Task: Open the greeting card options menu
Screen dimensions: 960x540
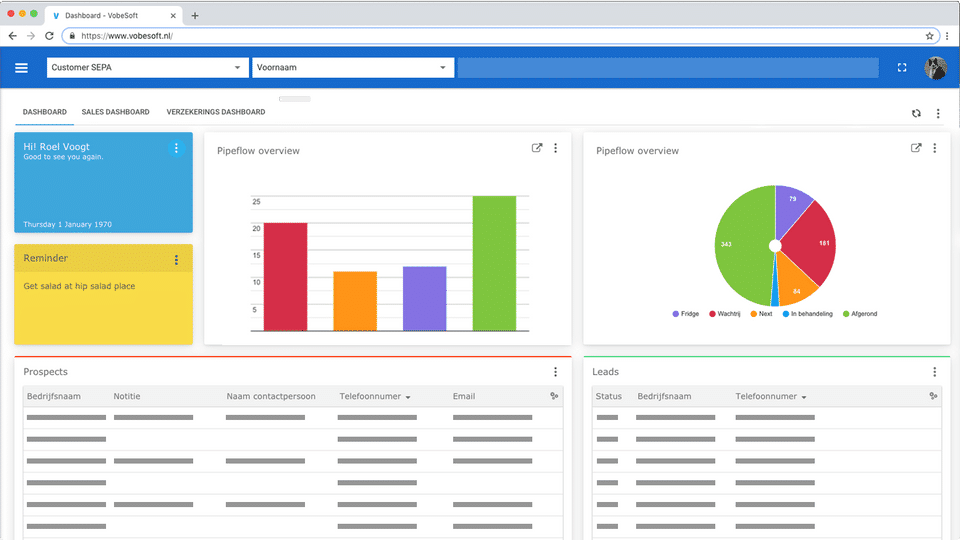Action: [176, 148]
